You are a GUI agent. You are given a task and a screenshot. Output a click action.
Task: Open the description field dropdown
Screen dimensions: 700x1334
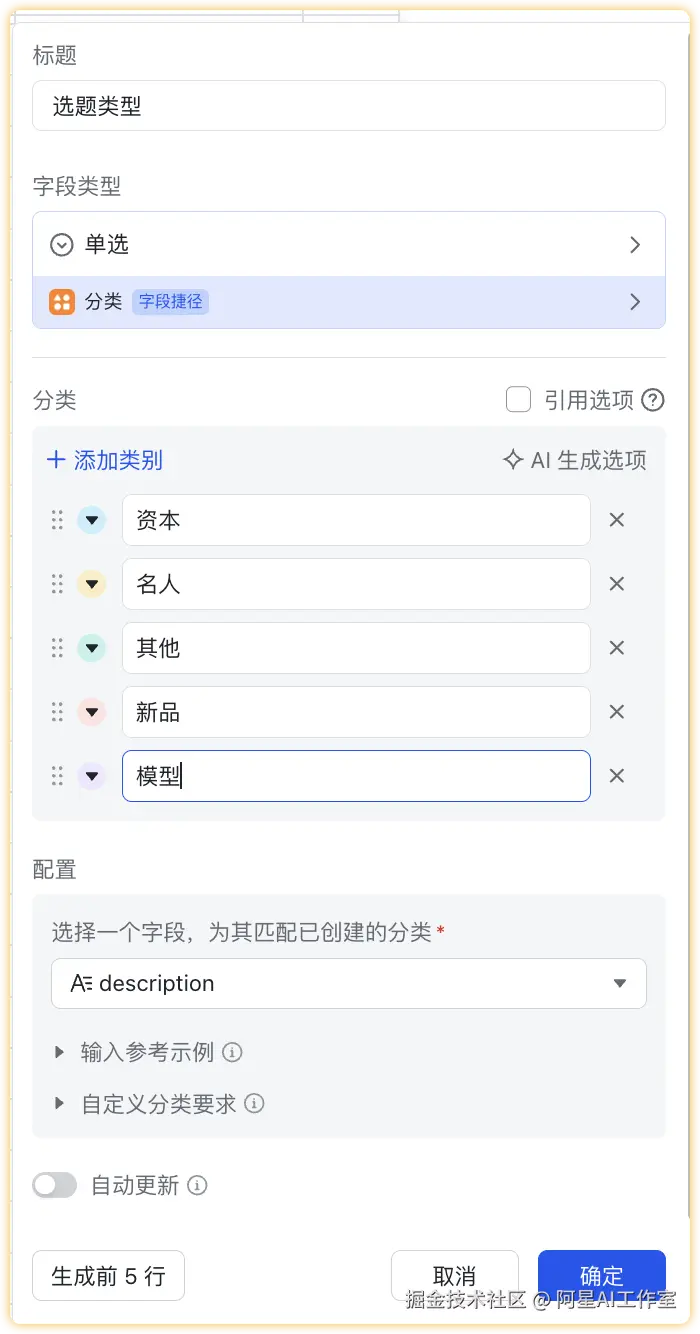(348, 984)
